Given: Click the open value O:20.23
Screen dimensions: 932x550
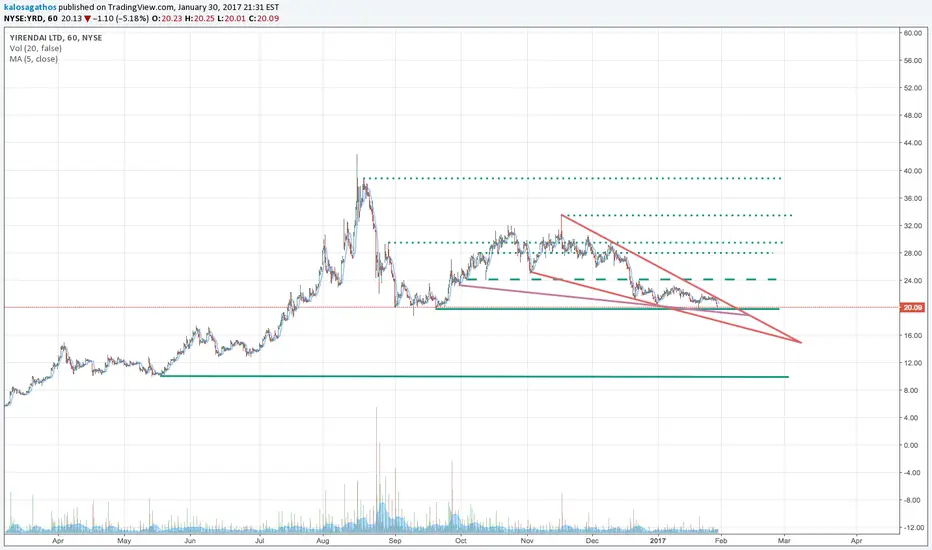Looking at the screenshot, I should [168, 18].
